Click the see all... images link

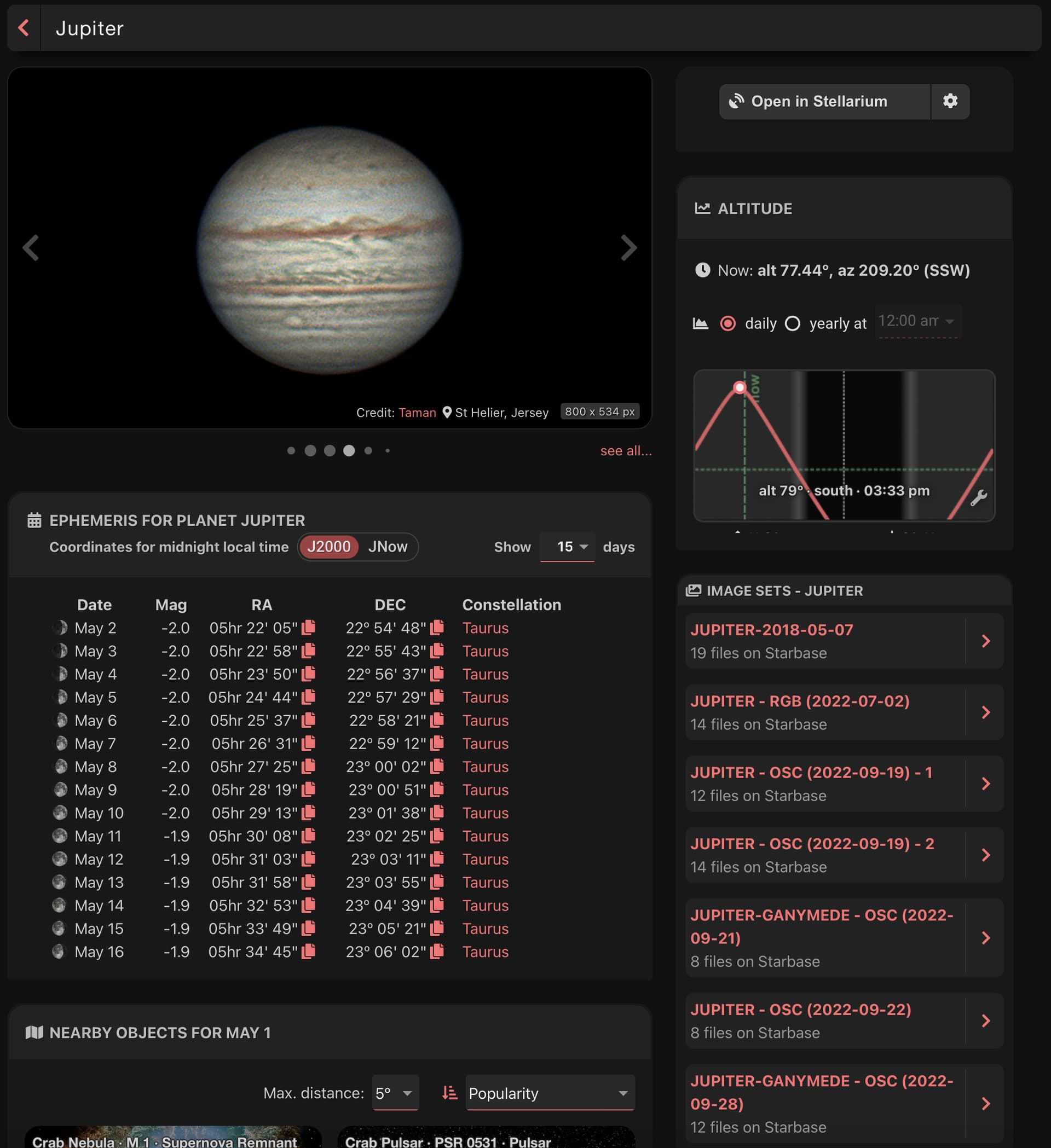(626, 450)
